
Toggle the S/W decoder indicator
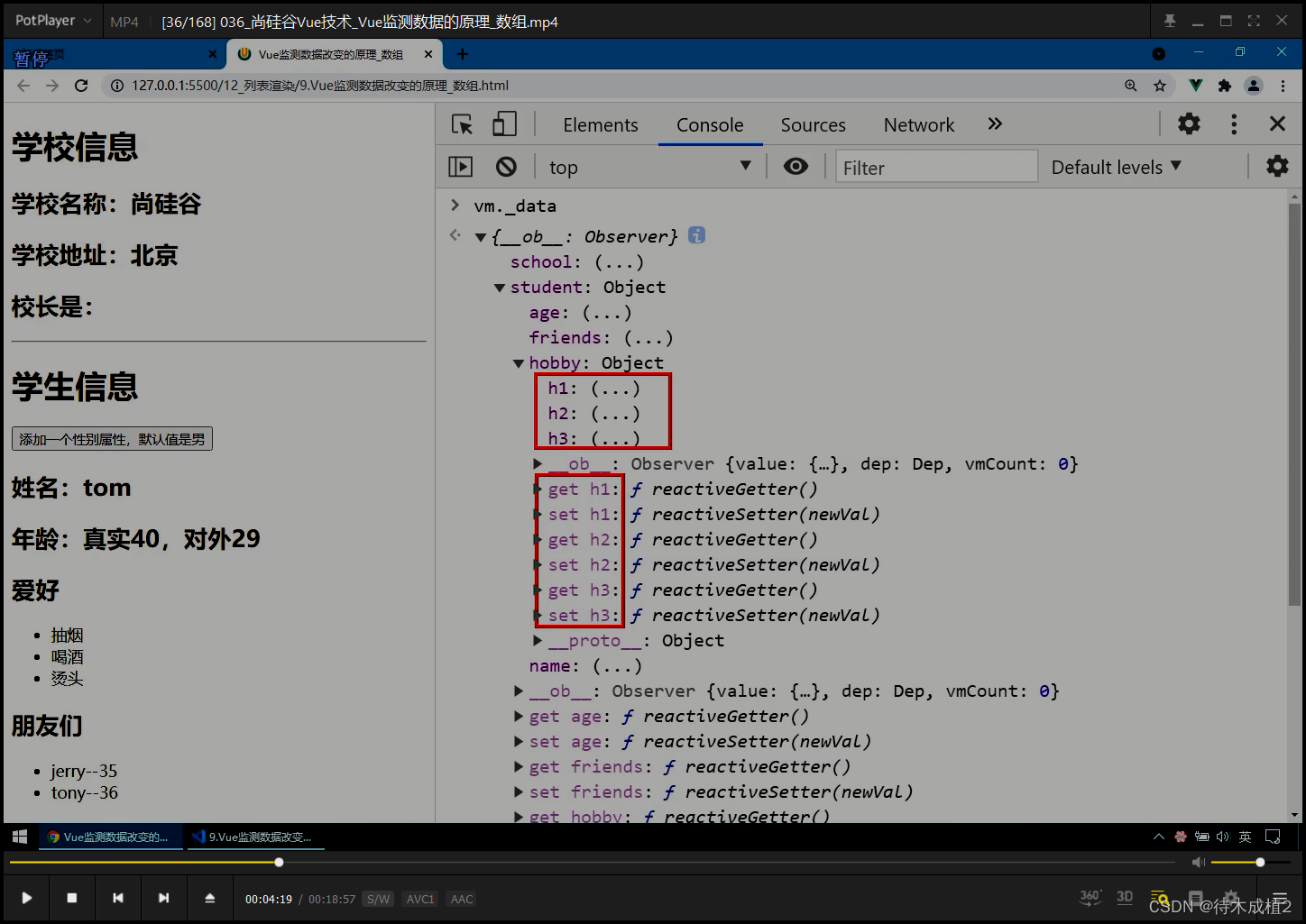(x=378, y=899)
